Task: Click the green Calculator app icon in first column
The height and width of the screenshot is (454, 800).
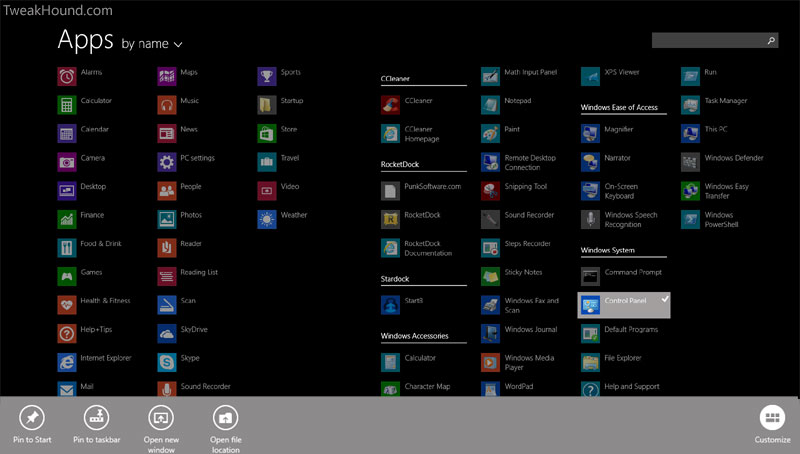Action: tap(67, 105)
